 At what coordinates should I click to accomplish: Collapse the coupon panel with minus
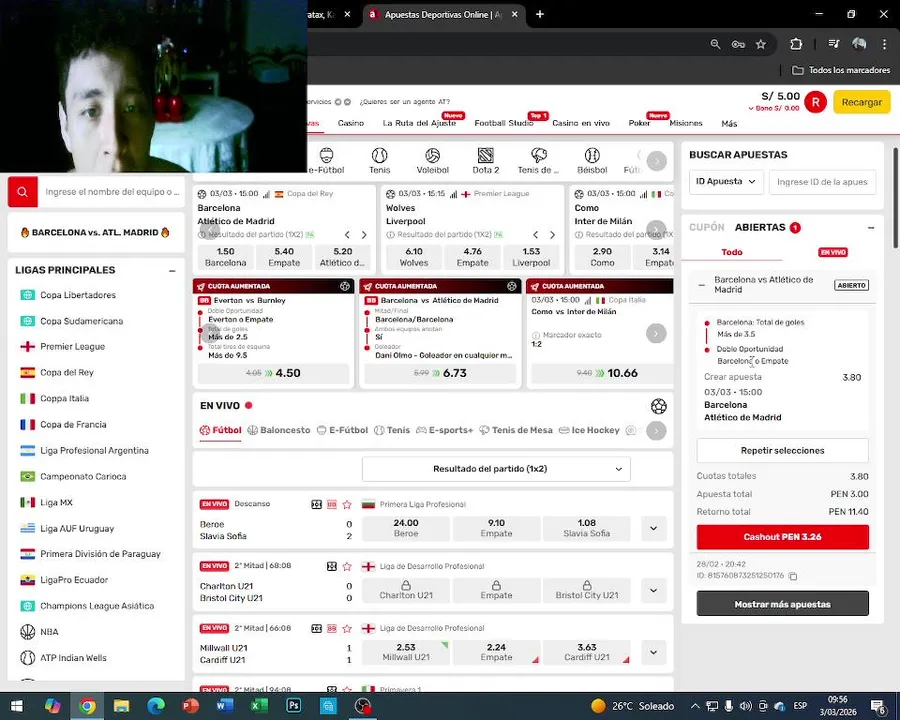tap(871, 228)
